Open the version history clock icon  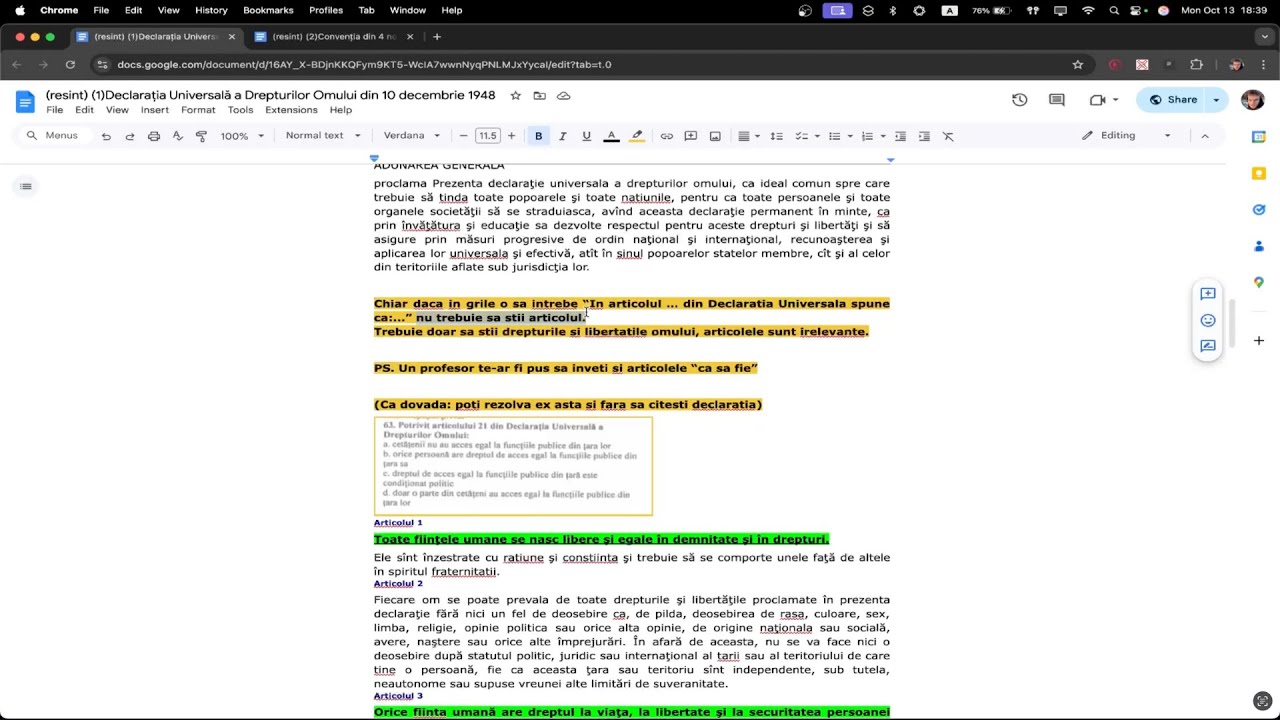click(1019, 100)
